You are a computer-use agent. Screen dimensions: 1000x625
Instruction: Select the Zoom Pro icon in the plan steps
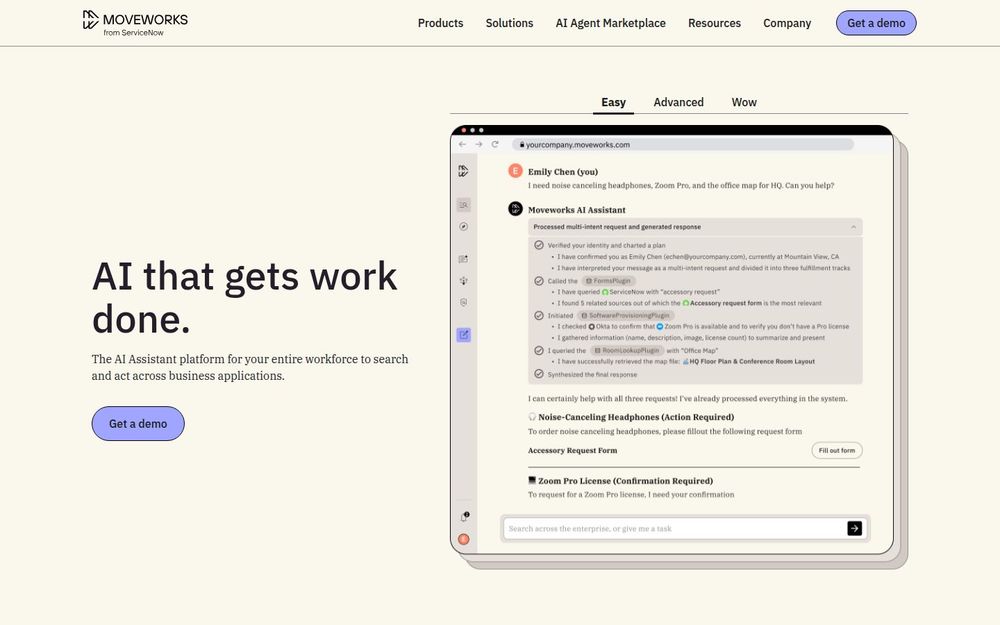(659, 326)
